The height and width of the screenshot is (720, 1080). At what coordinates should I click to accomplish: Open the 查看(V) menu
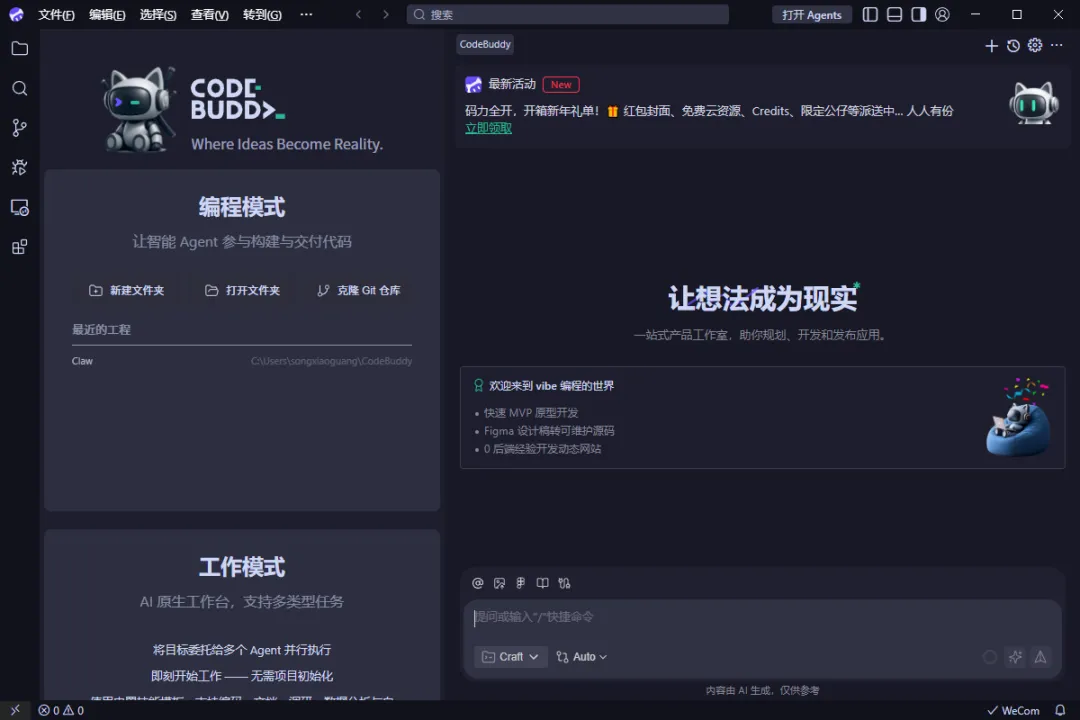point(209,14)
